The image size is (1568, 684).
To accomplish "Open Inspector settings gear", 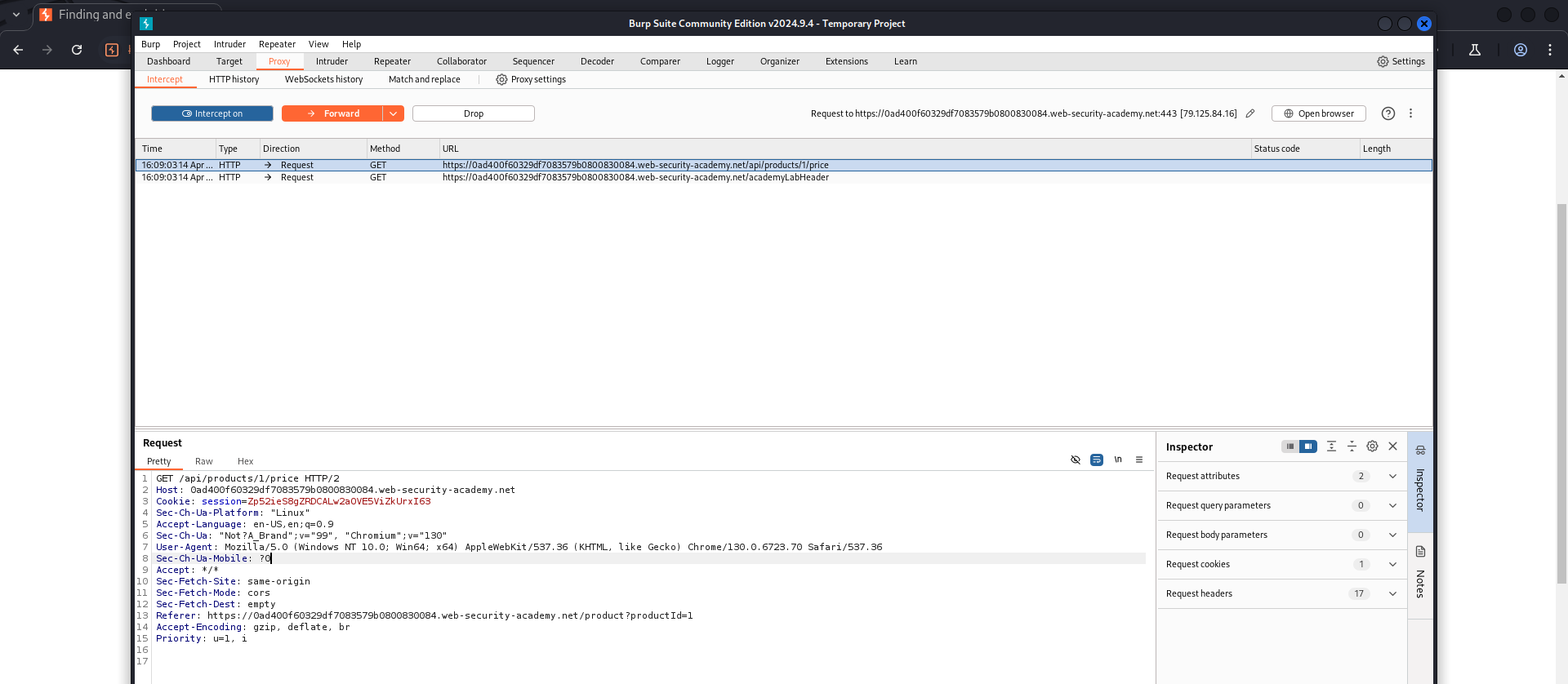I will click(1372, 446).
